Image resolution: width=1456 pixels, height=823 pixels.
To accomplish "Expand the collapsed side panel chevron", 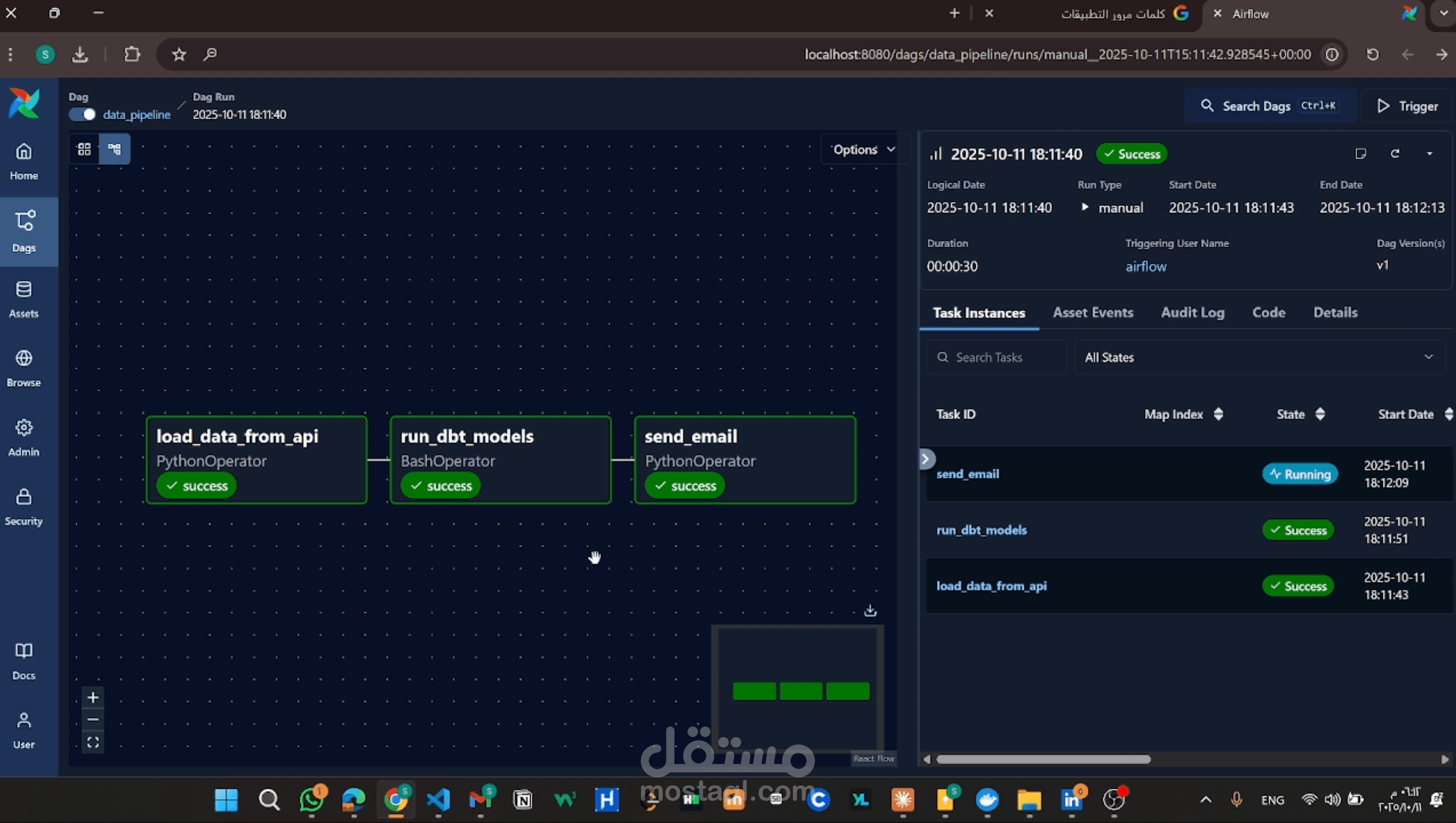I will point(926,459).
